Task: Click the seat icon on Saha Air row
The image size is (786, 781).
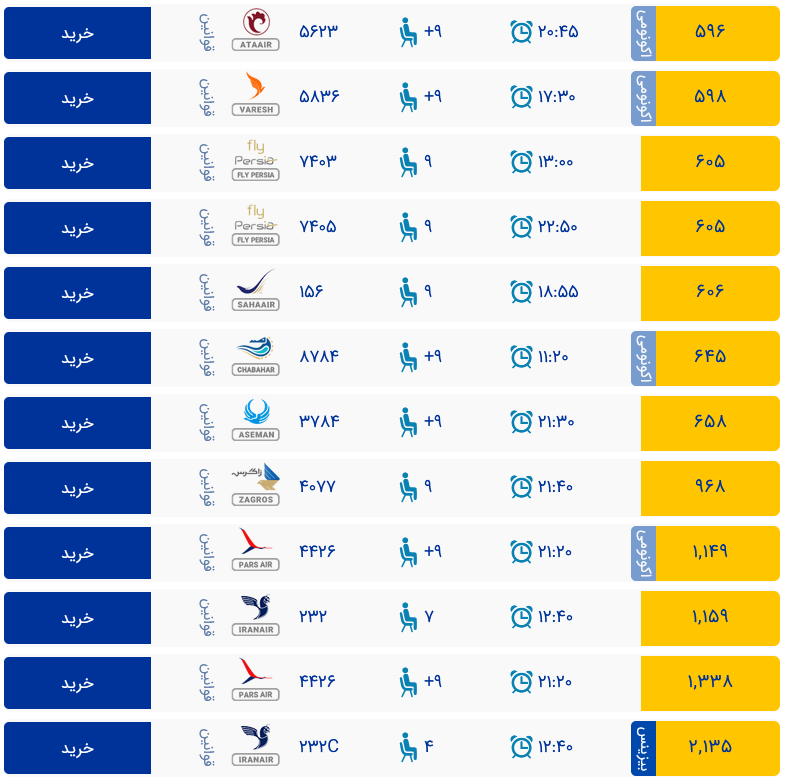Action: 408,292
